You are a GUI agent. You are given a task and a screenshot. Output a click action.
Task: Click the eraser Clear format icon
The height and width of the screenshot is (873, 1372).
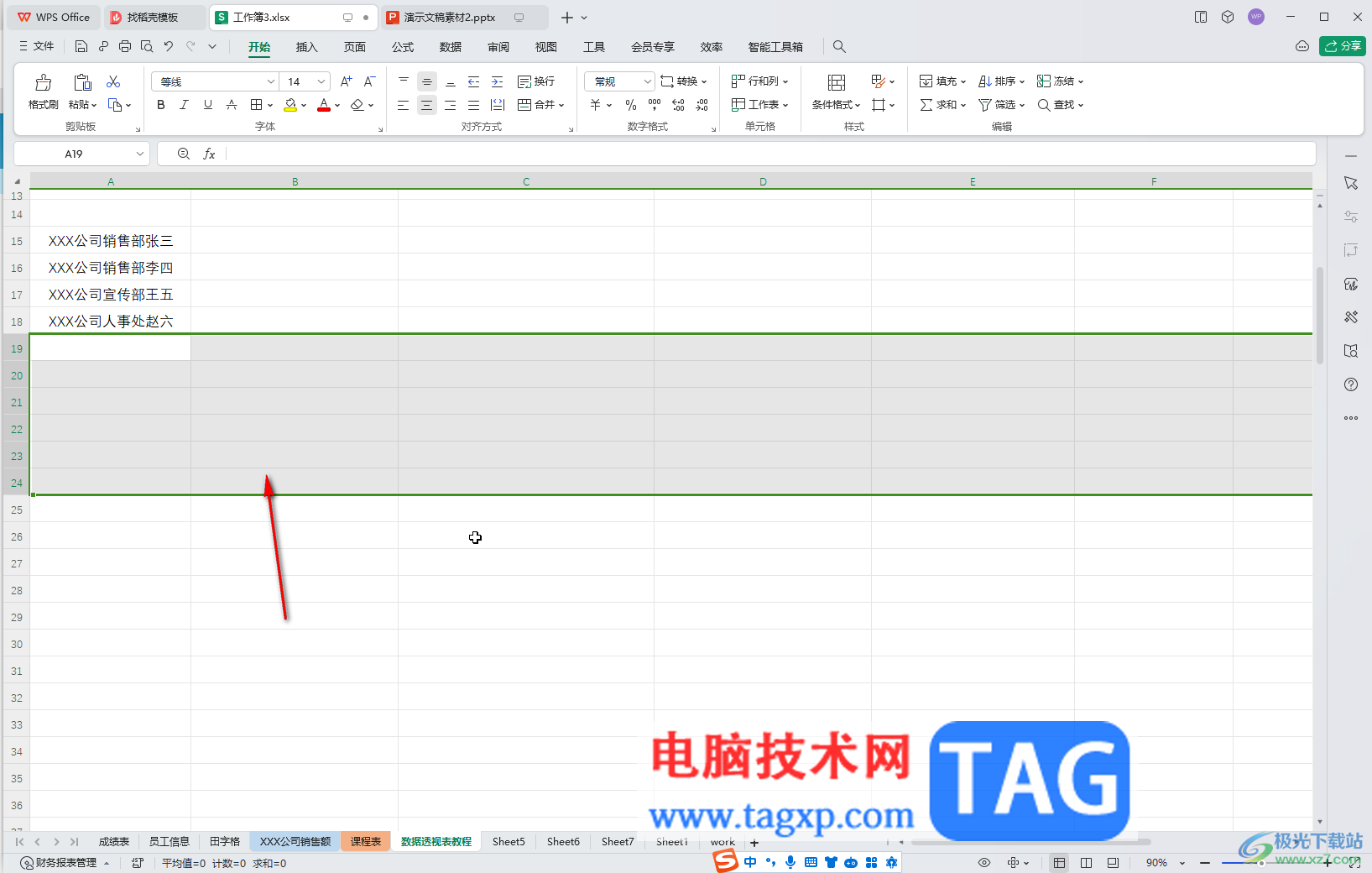click(357, 105)
